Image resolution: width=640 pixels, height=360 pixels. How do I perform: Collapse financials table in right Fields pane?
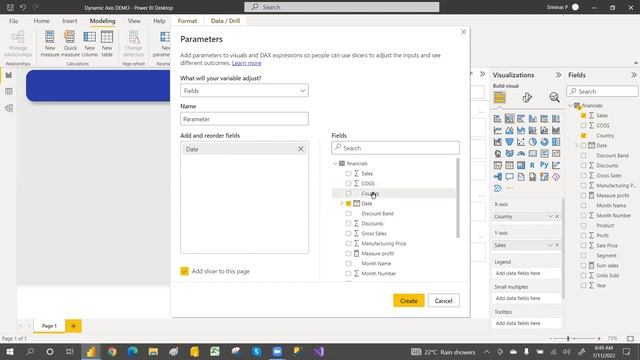(571, 105)
